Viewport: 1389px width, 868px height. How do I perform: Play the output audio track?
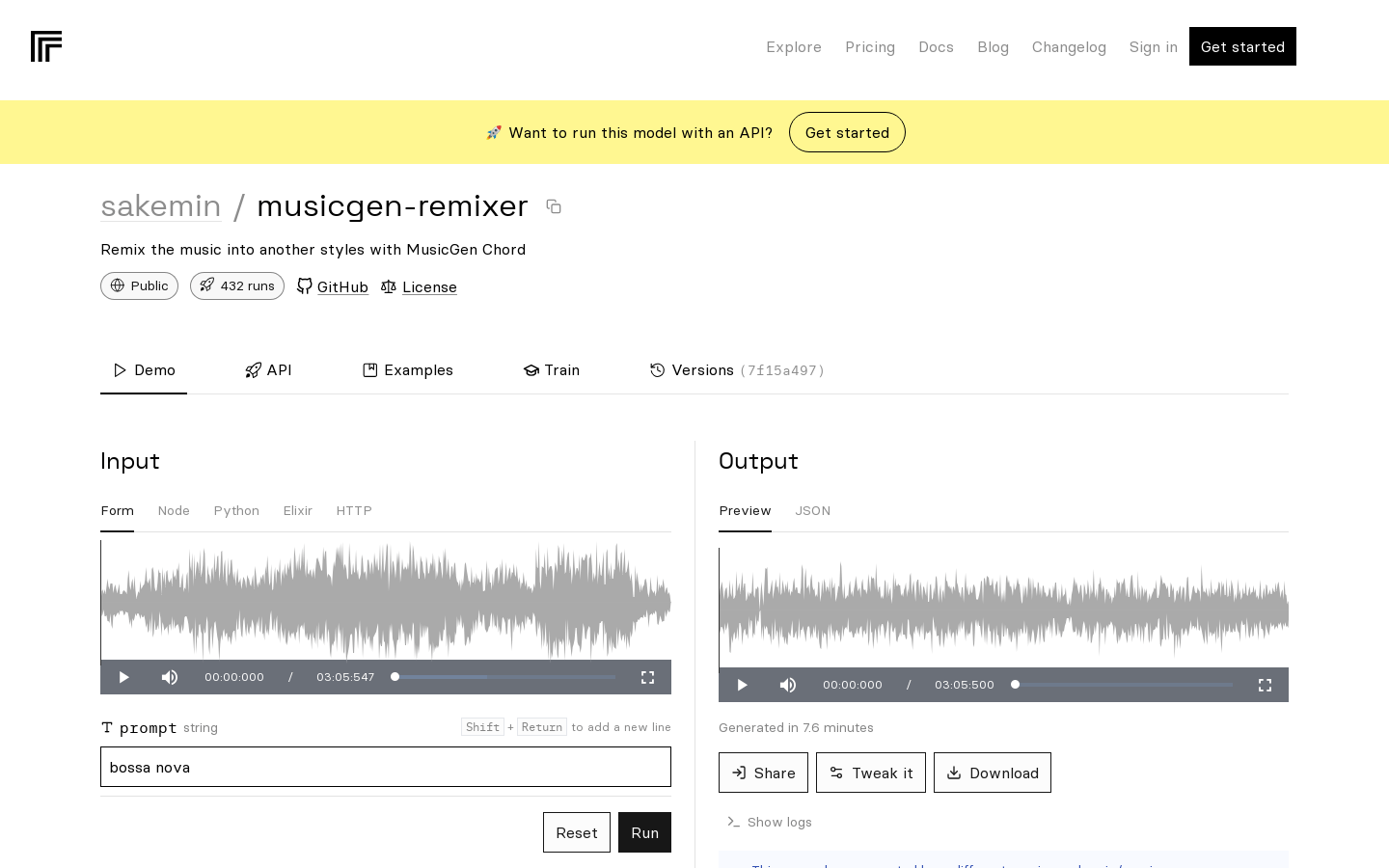tap(742, 685)
